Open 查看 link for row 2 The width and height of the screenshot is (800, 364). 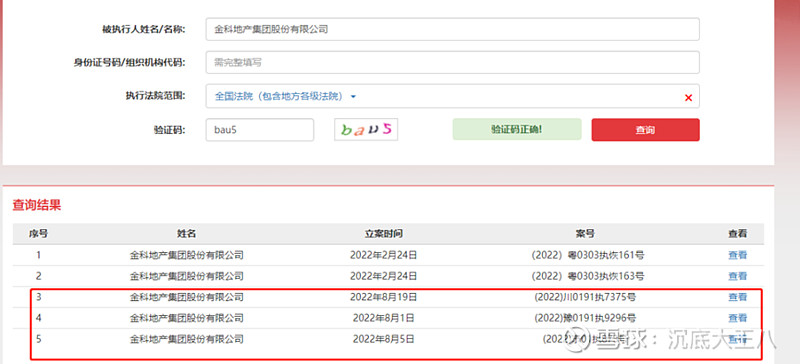tap(737, 276)
